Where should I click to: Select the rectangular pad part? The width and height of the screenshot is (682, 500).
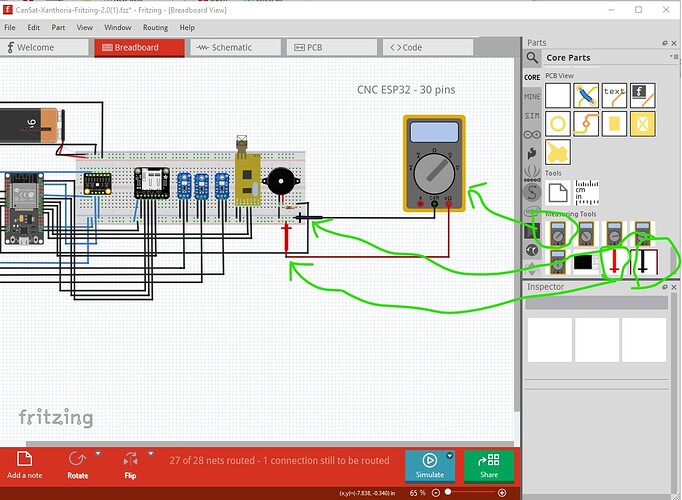(614, 124)
